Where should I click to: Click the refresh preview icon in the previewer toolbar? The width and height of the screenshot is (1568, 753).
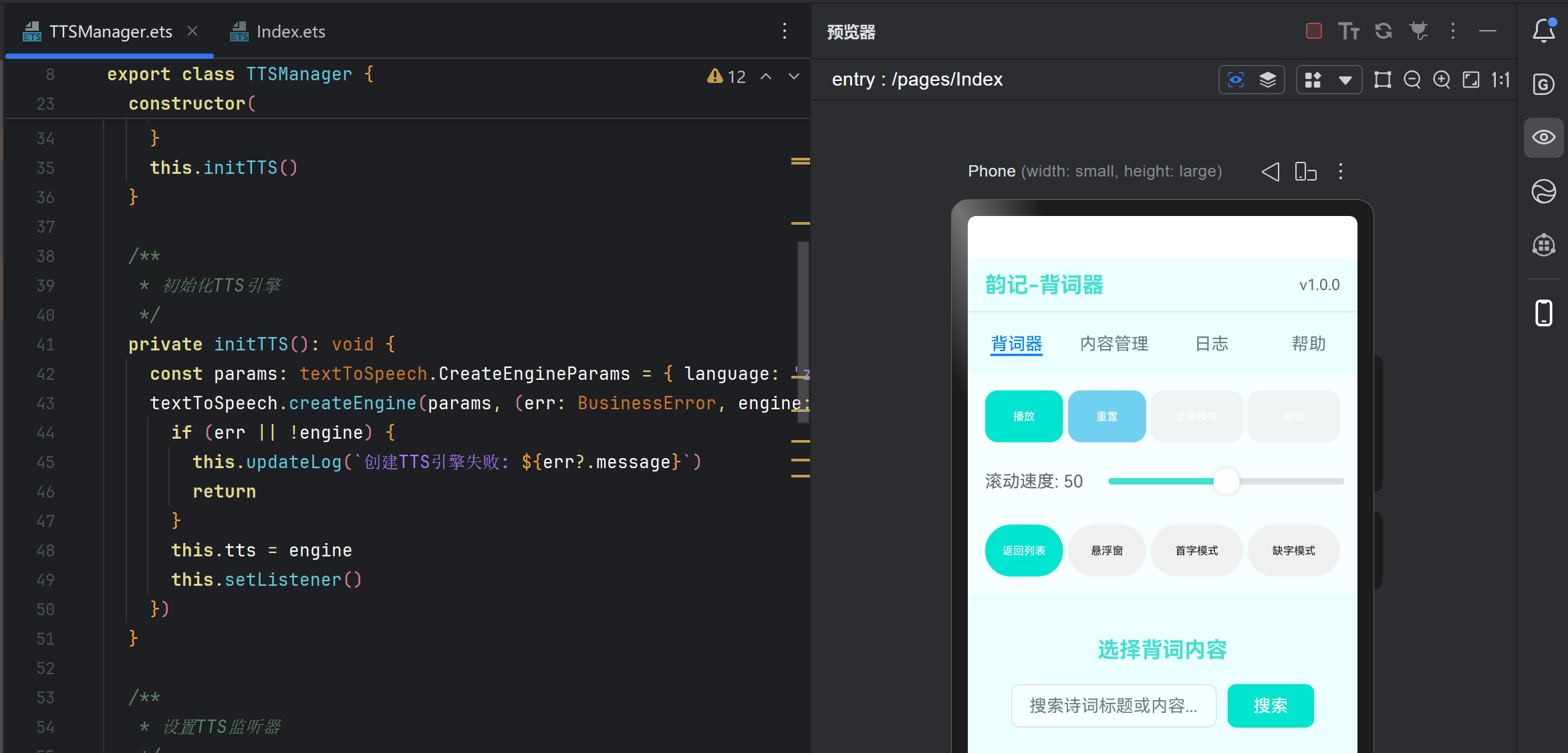(1383, 31)
